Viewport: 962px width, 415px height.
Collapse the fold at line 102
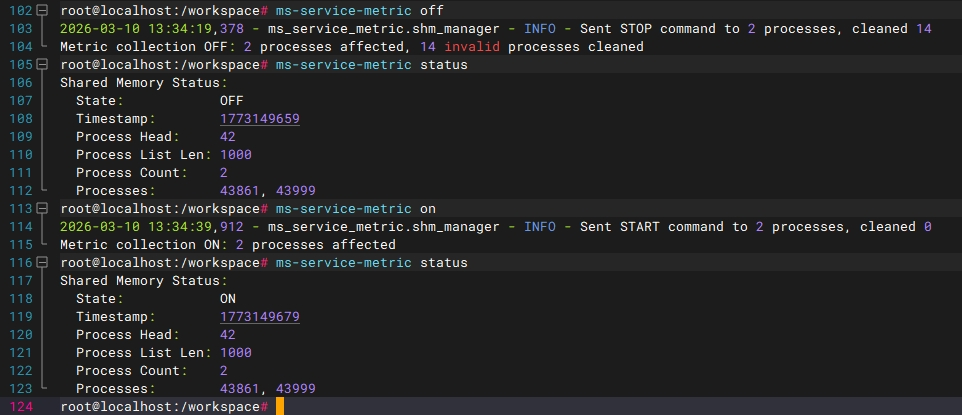(x=42, y=10)
